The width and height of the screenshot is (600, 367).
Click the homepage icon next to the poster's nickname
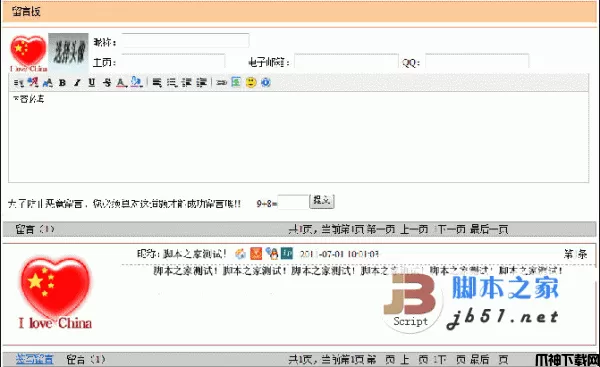click(240, 253)
